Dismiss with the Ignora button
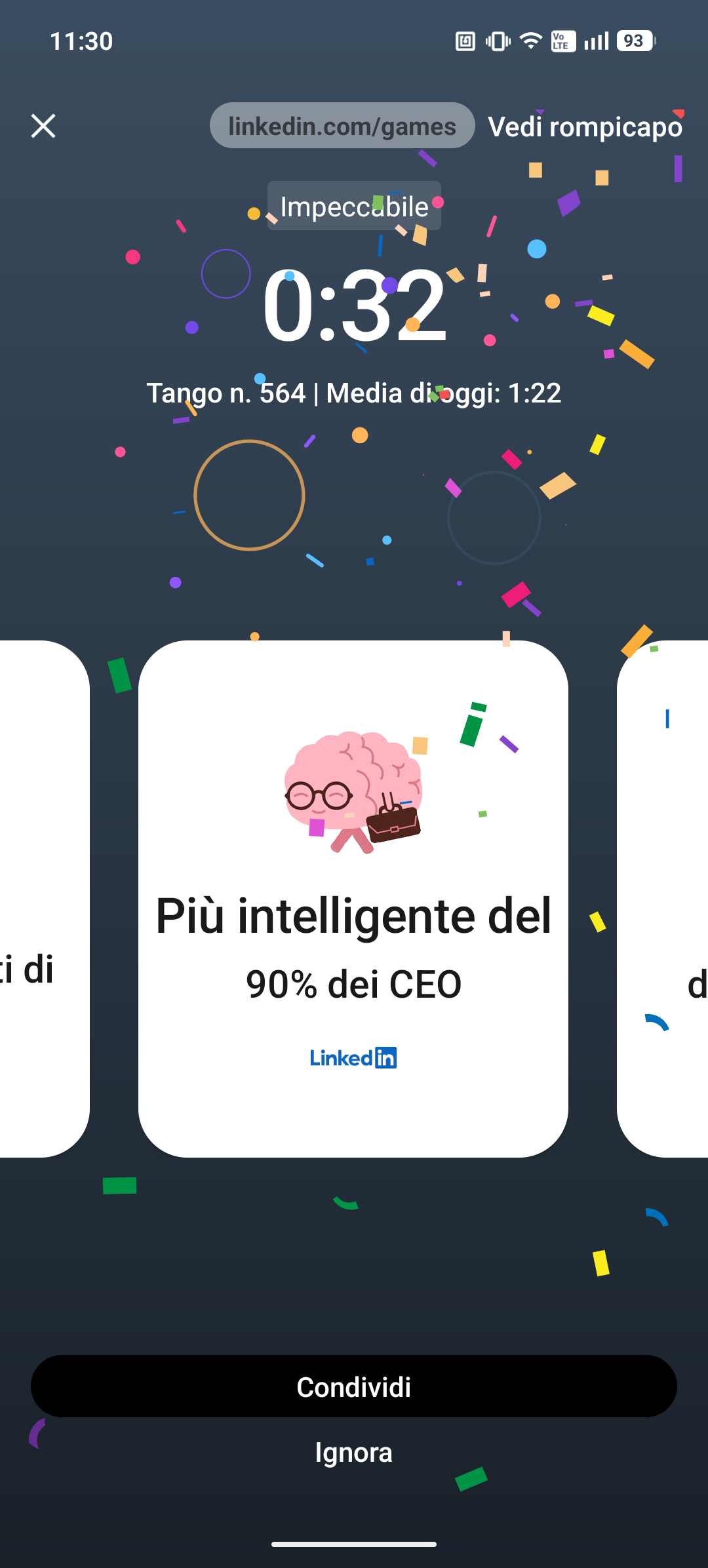 (x=354, y=1453)
